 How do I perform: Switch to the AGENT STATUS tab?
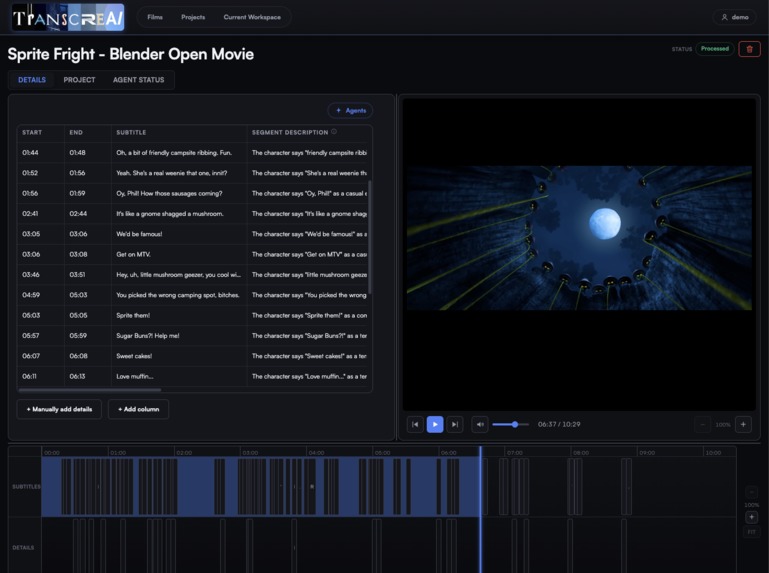coord(139,80)
